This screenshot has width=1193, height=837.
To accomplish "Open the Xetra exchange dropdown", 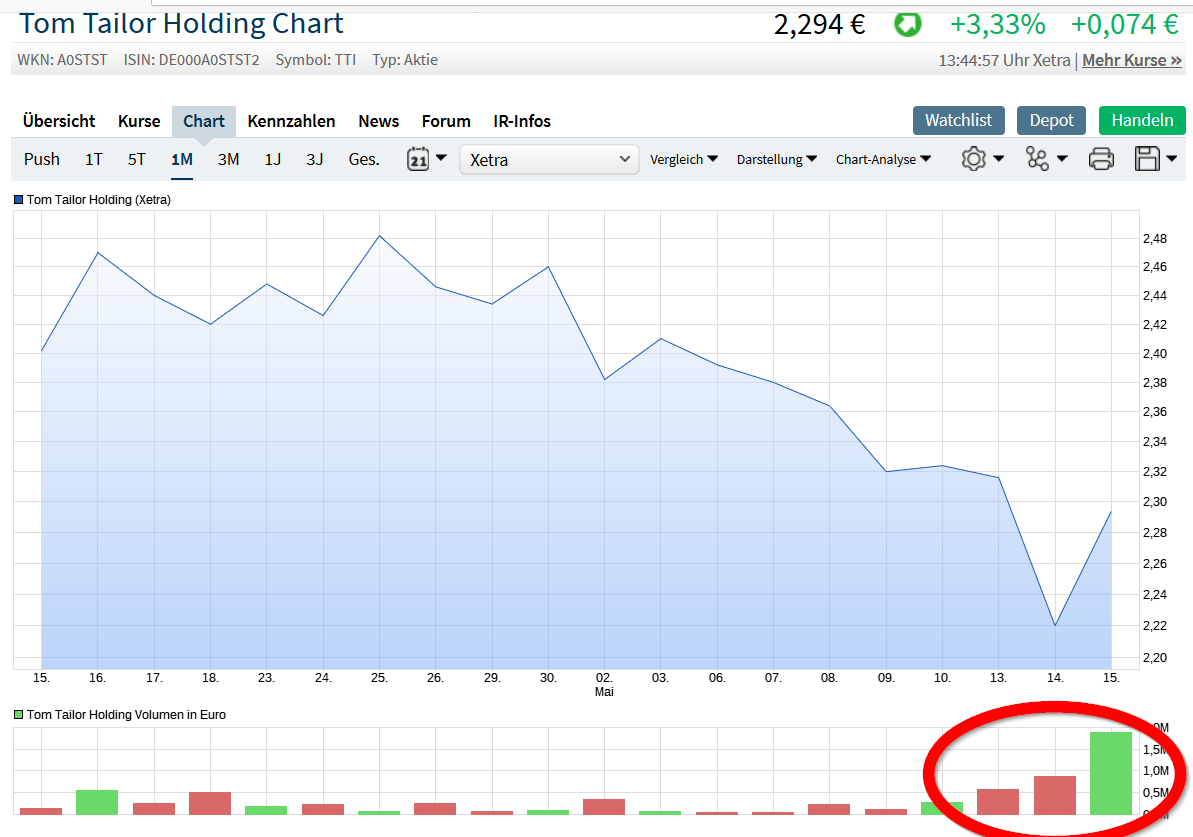I will (548, 159).
